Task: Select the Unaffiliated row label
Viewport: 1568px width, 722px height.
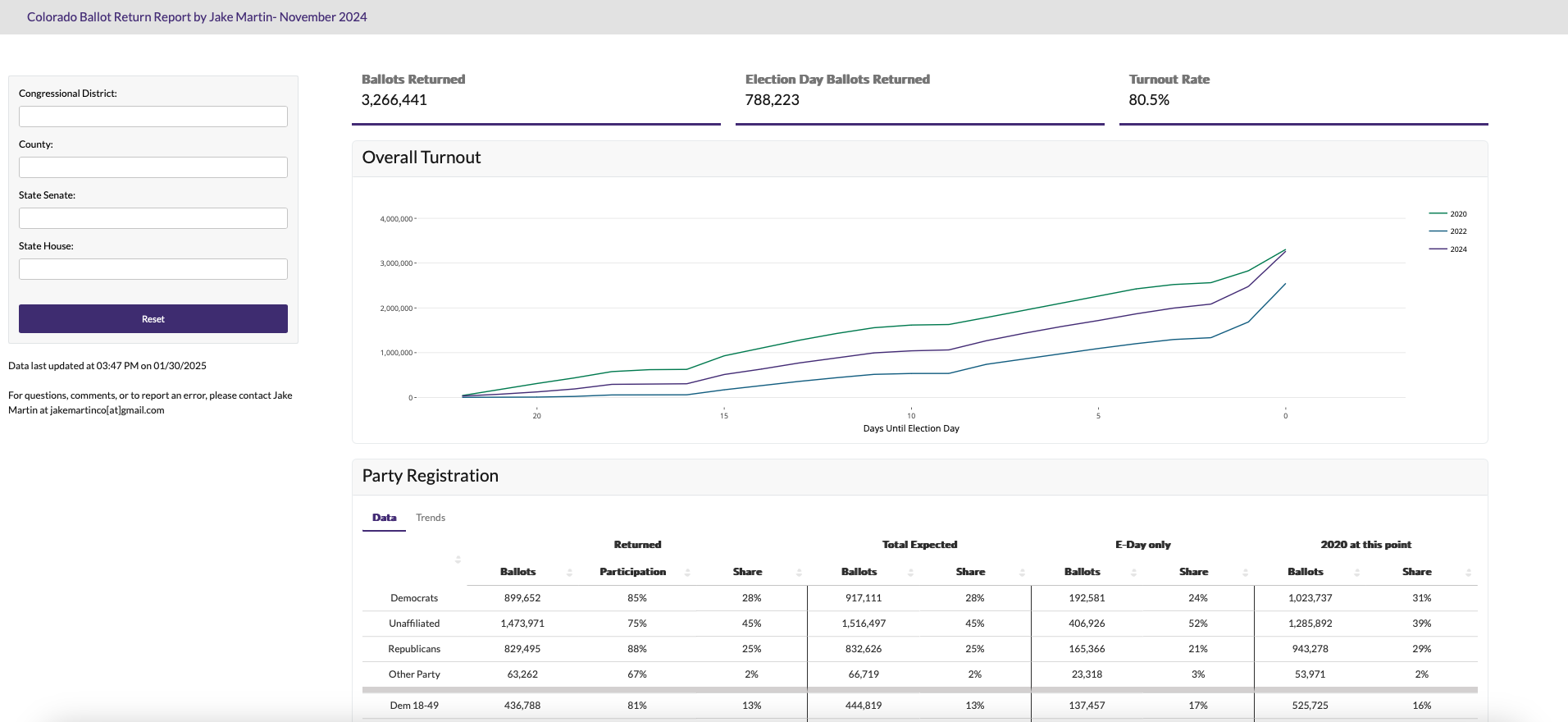Action: pos(414,624)
